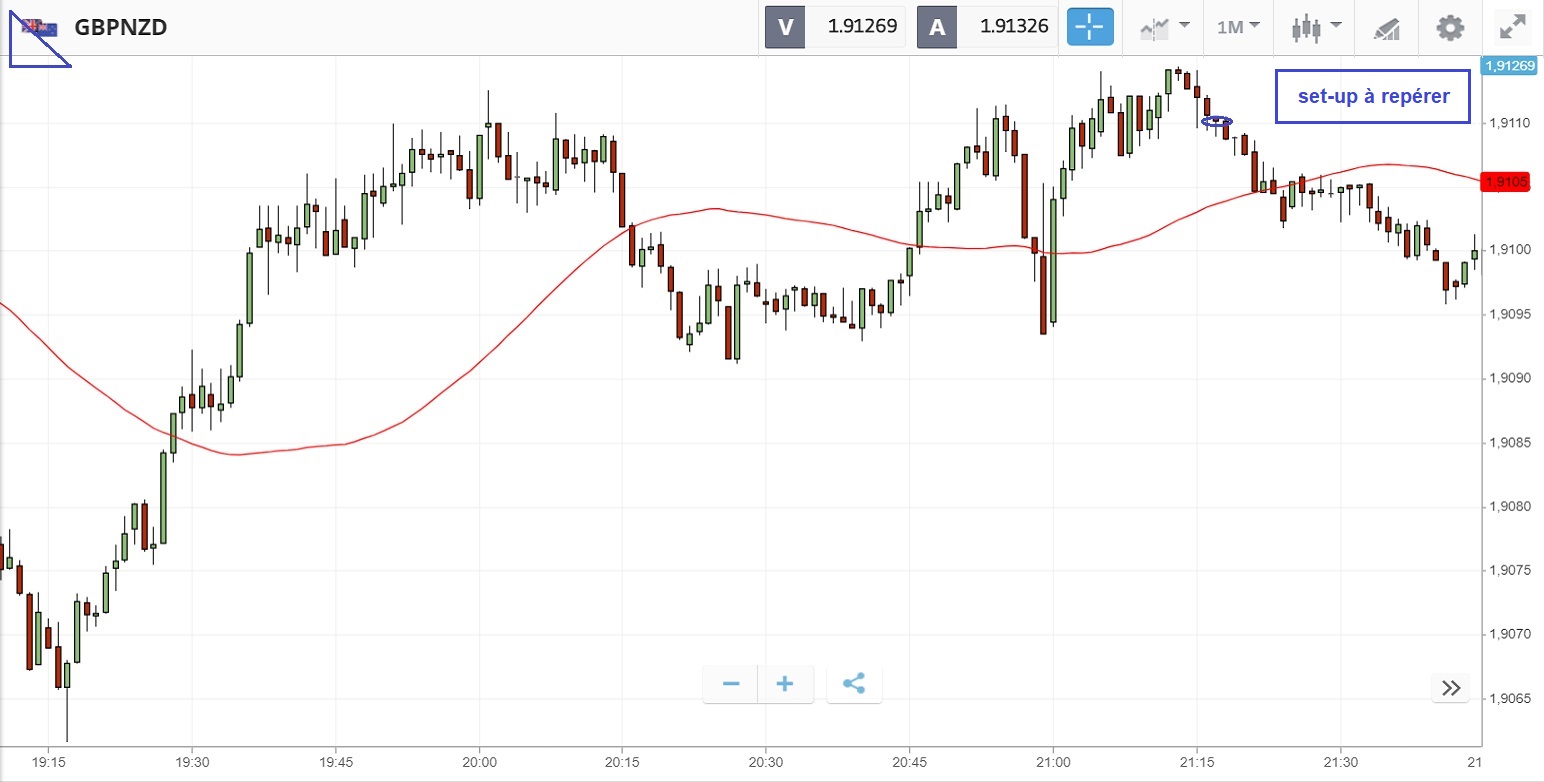Open the 1M timeframe dropdown
This screenshot has width=1544, height=782.
[1238, 27]
